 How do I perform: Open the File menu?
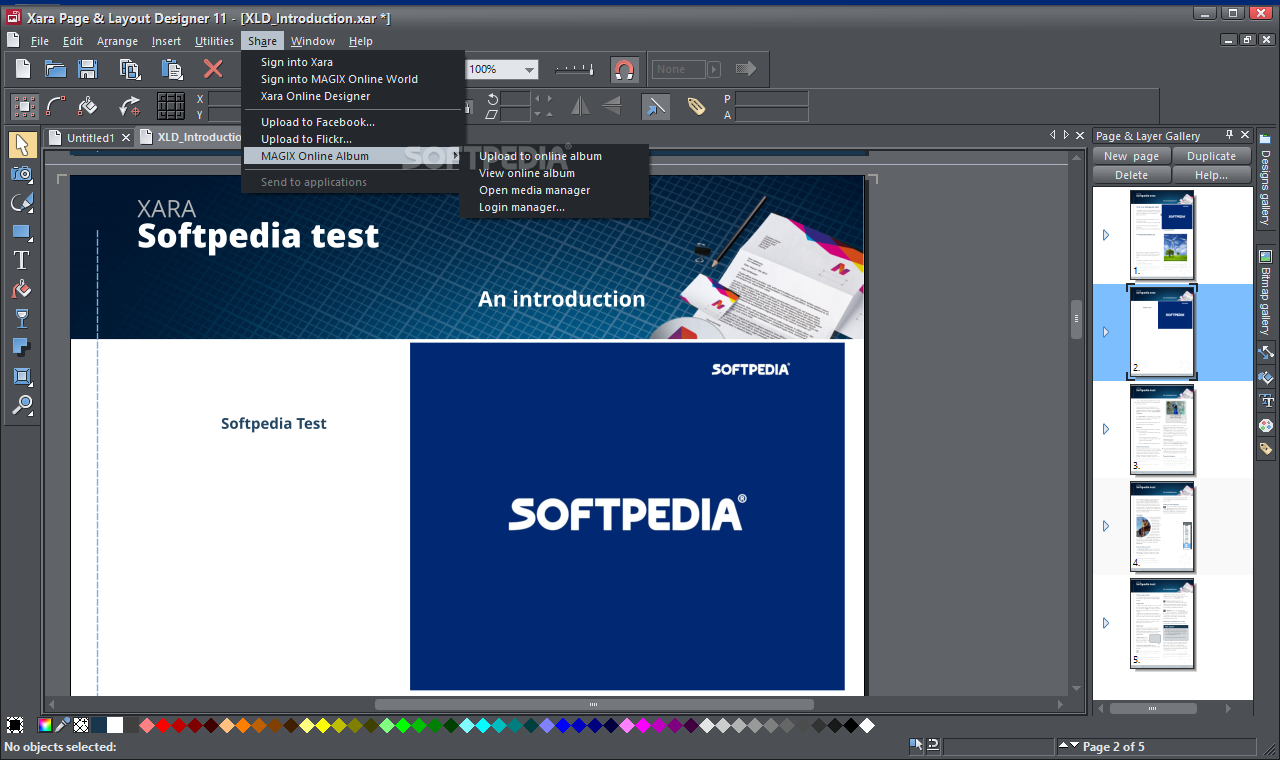40,41
